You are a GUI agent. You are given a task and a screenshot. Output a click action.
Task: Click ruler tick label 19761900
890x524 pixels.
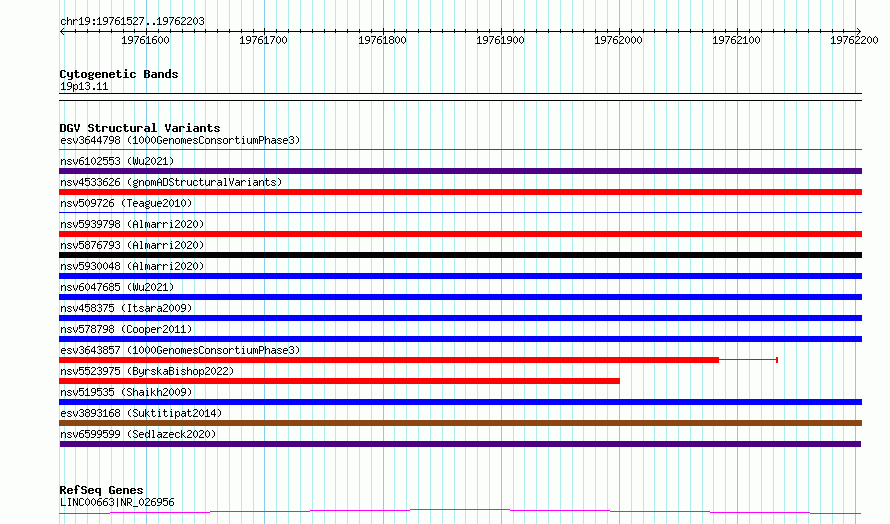point(500,40)
